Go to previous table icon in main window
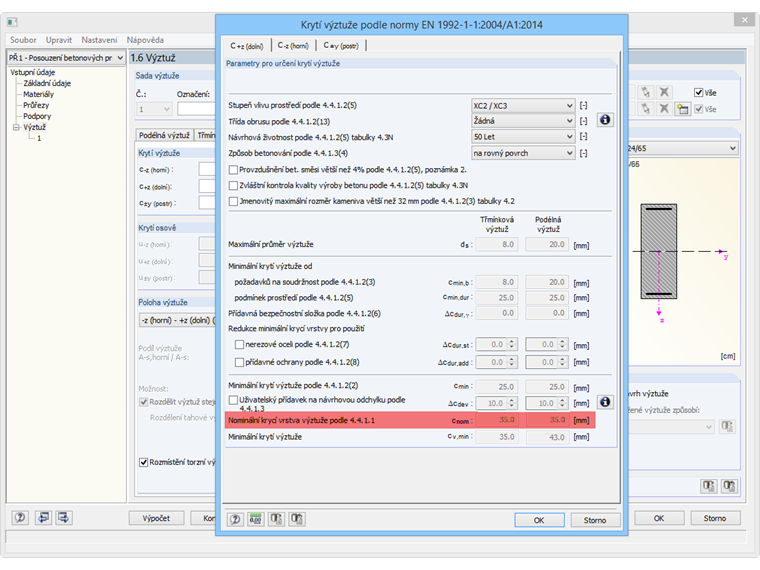Viewport: 760px width, 570px height. click(x=44, y=518)
